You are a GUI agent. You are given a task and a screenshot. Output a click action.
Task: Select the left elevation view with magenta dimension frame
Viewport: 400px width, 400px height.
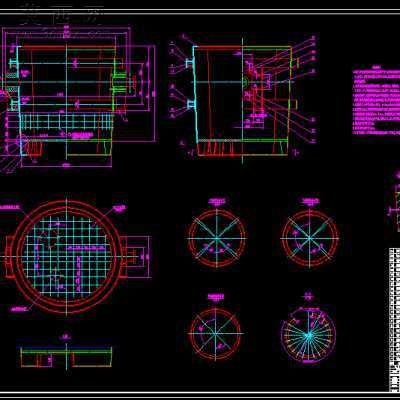(78, 98)
